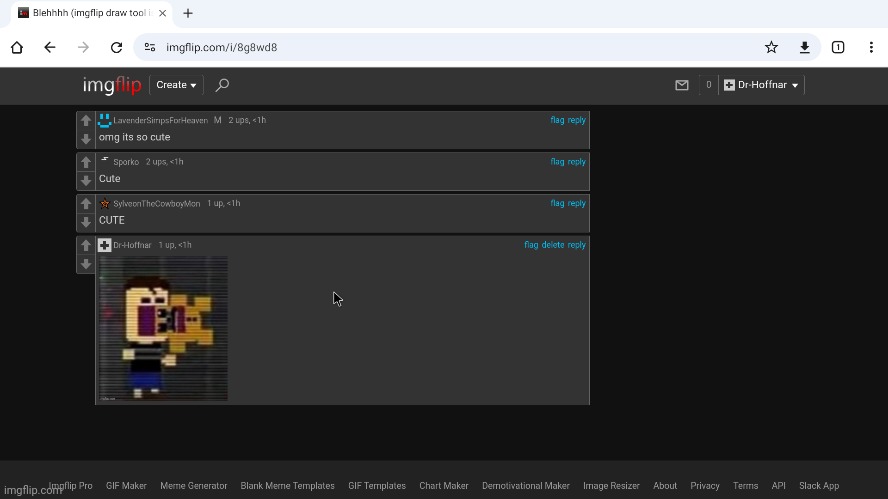Viewport: 888px width, 499px height.
Task: Downvote Sporko's Cute comment
Action: point(86,181)
